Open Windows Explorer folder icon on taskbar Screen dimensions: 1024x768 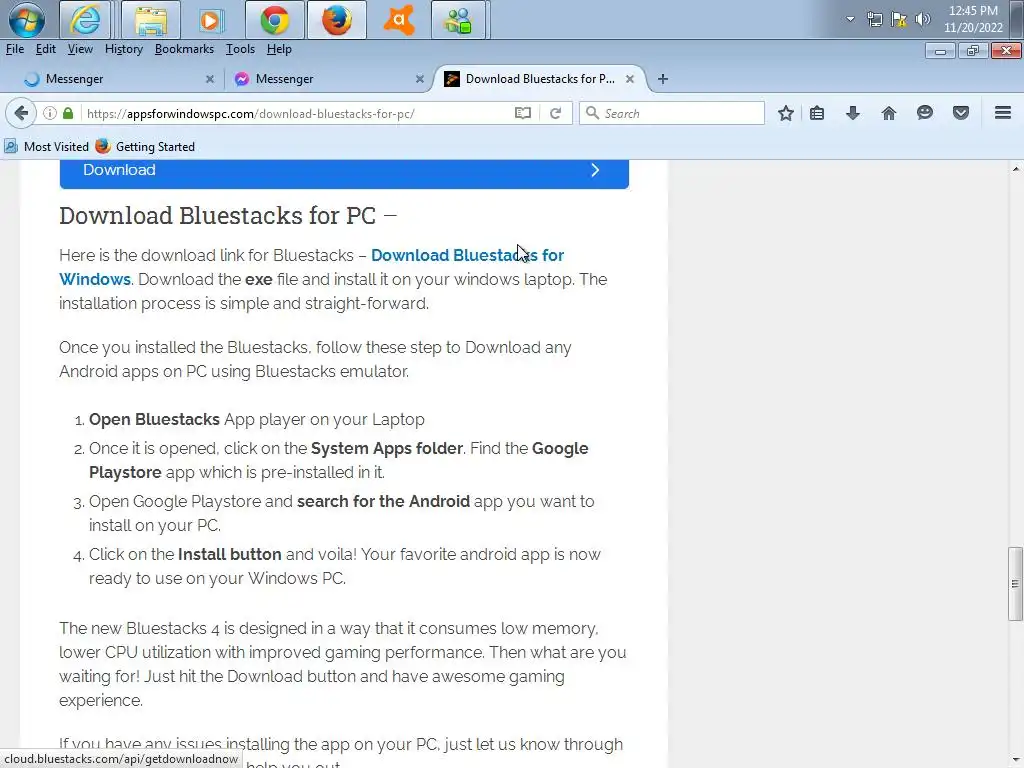pyautogui.click(x=151, y=20)
